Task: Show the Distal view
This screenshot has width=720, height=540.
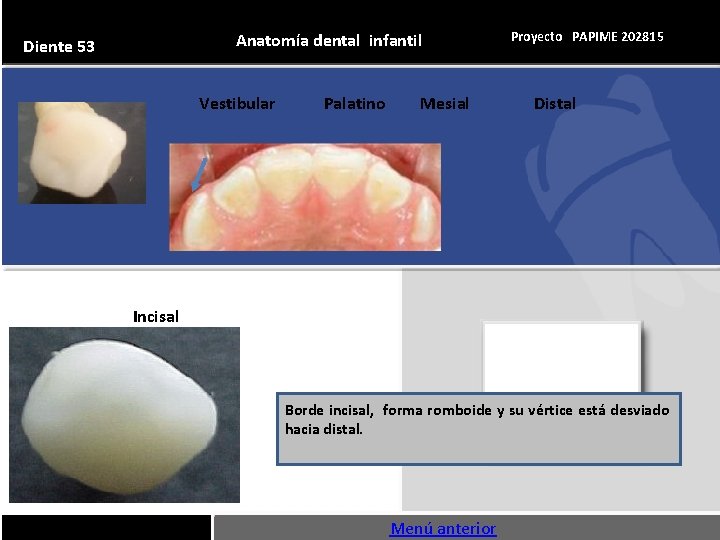Action: tap(555, 104)
